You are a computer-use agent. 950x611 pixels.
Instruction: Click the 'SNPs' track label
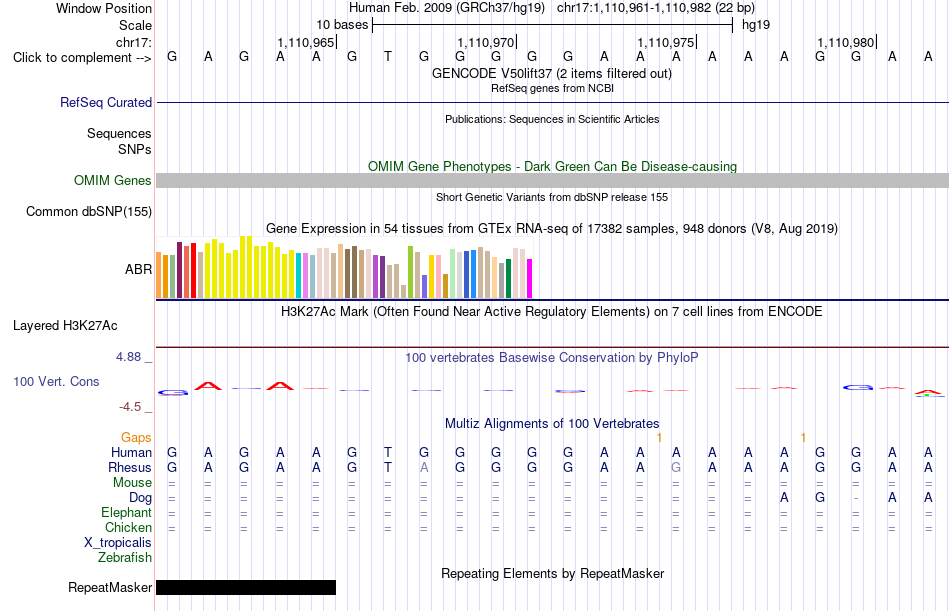135,149
